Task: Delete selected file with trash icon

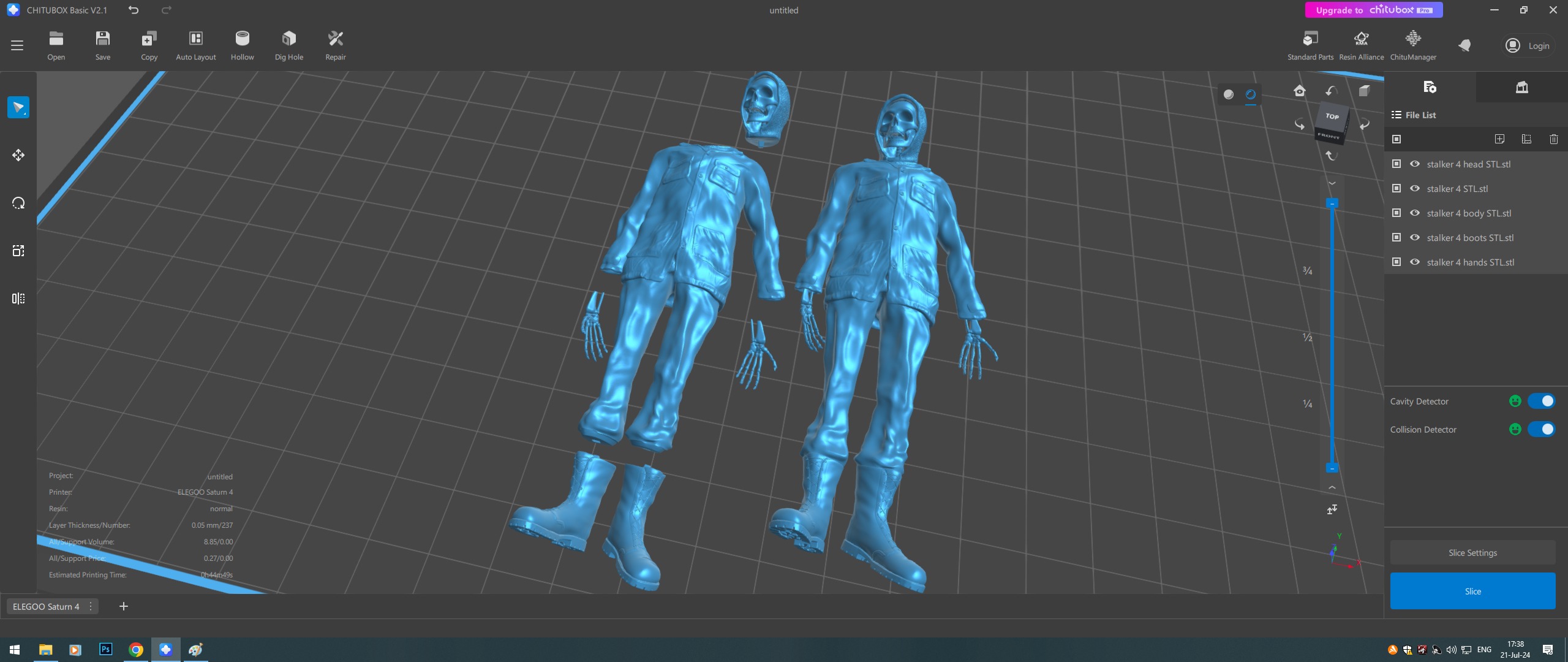Action: pos(1554,139)
